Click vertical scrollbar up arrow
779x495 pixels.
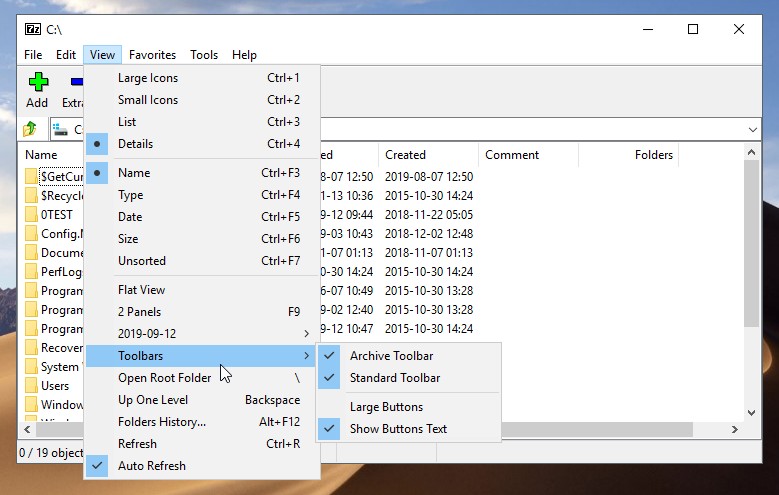751,152
